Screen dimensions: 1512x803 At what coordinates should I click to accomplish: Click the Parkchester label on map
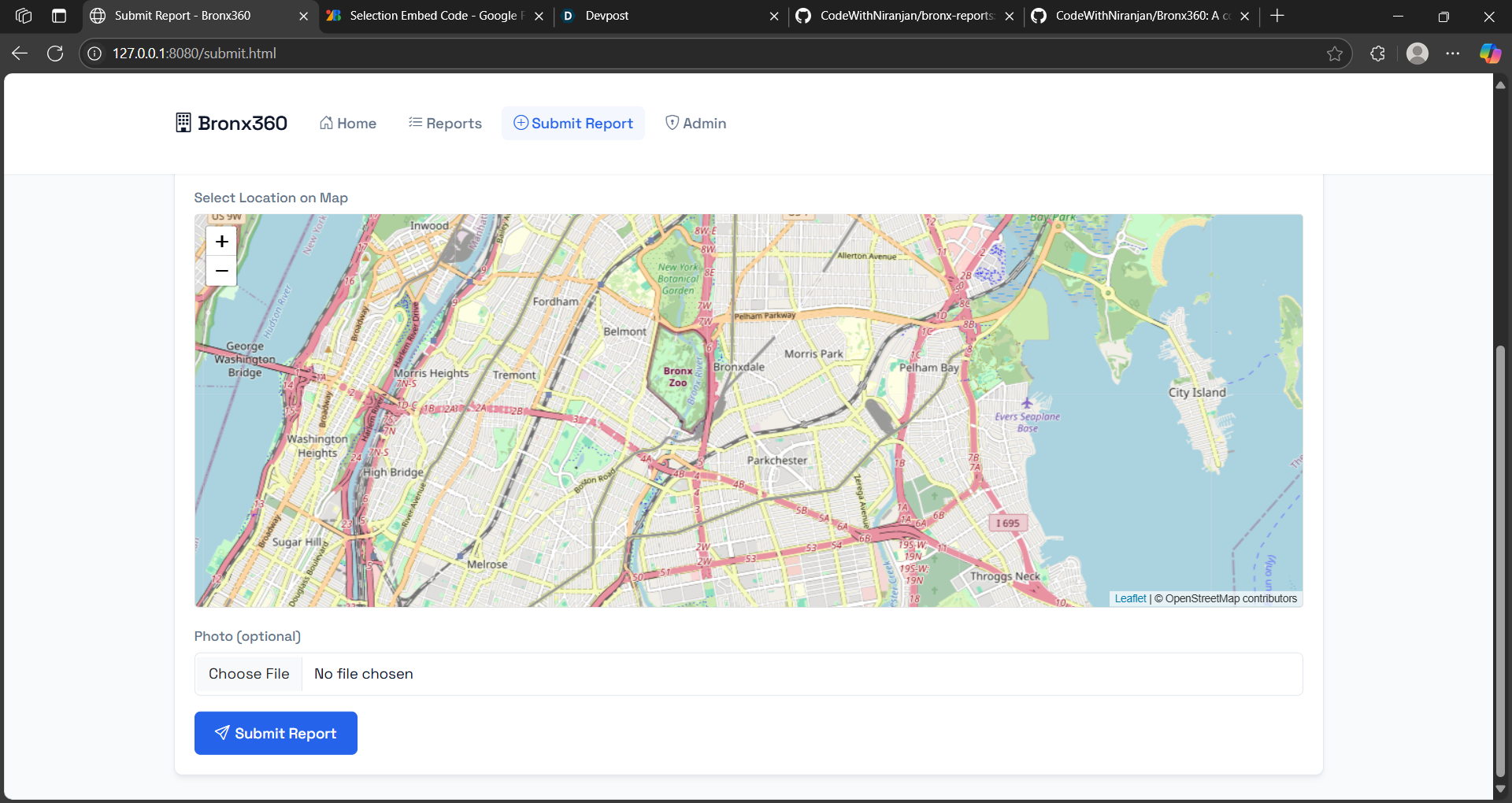coord(777,461)
